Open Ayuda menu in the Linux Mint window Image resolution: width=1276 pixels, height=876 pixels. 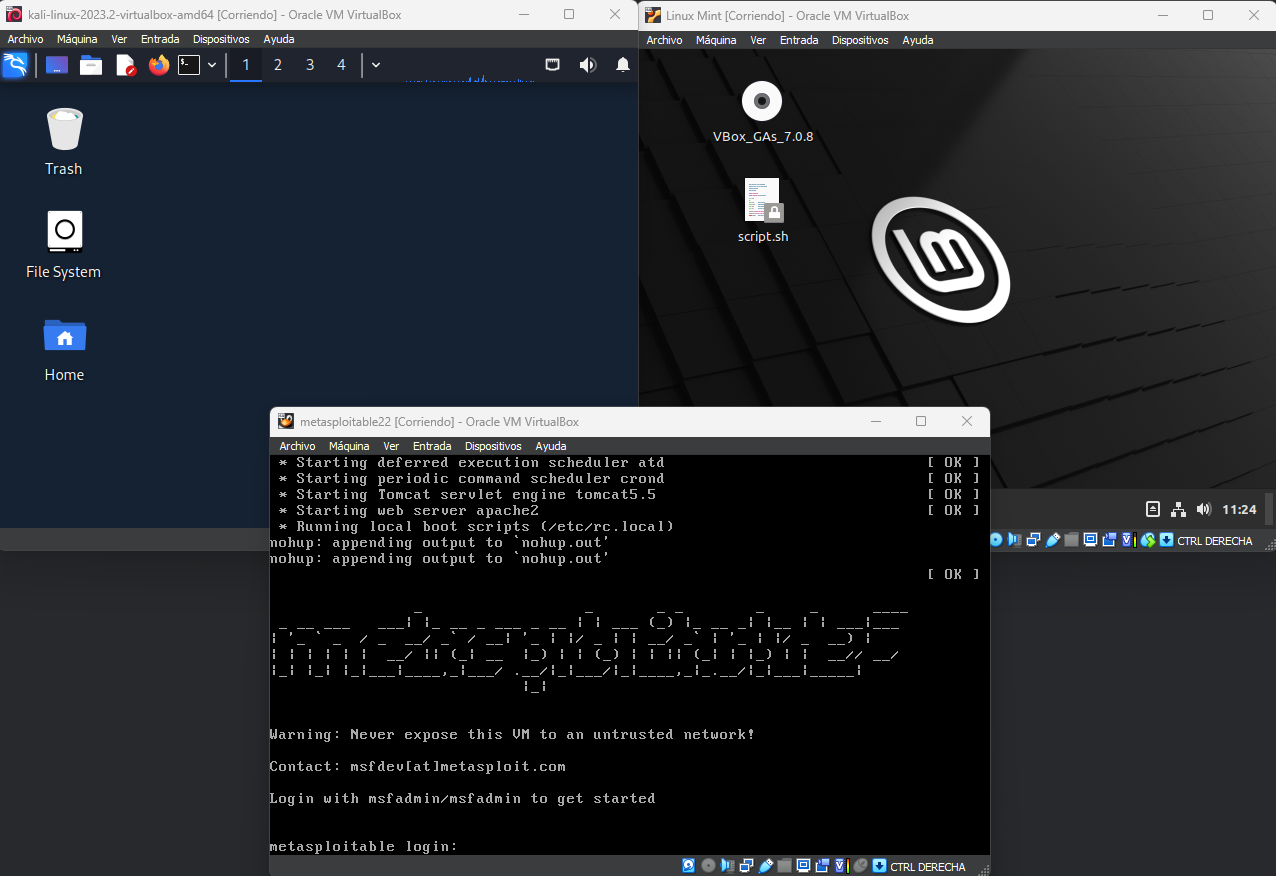[x=918, y=40]
